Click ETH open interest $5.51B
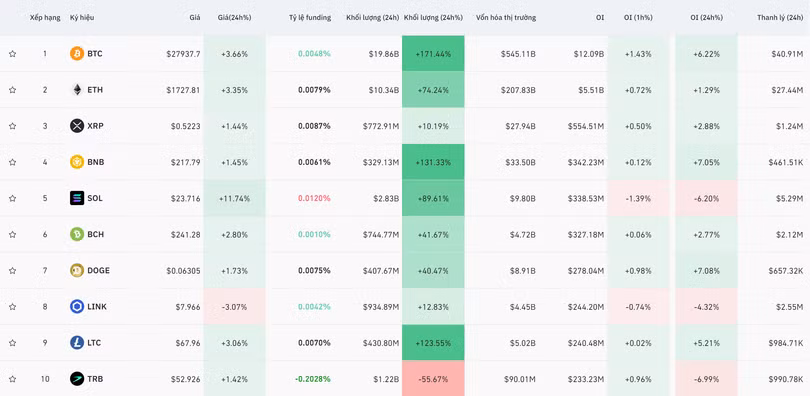Screen dimensions: 810x396 (591, 90)
